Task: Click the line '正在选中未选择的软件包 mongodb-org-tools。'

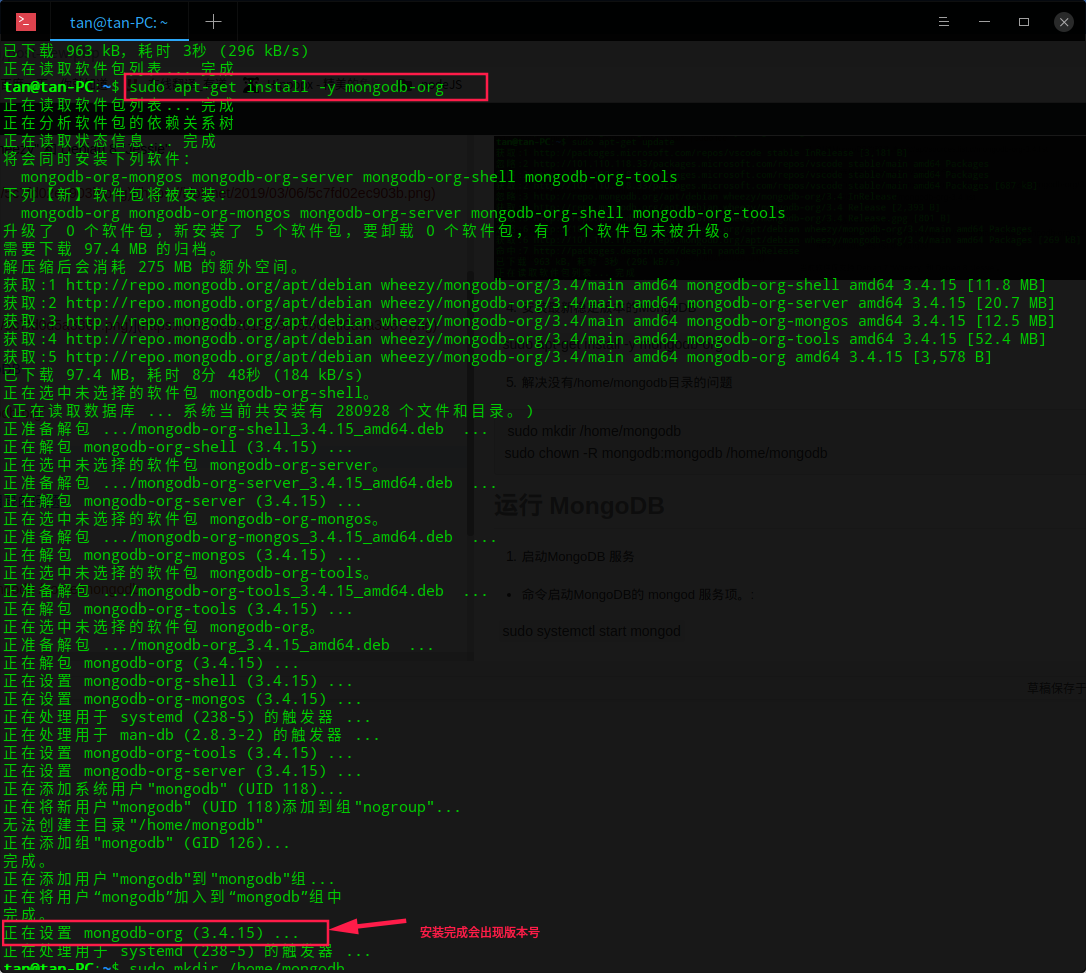Action: (x=188, y=573)
